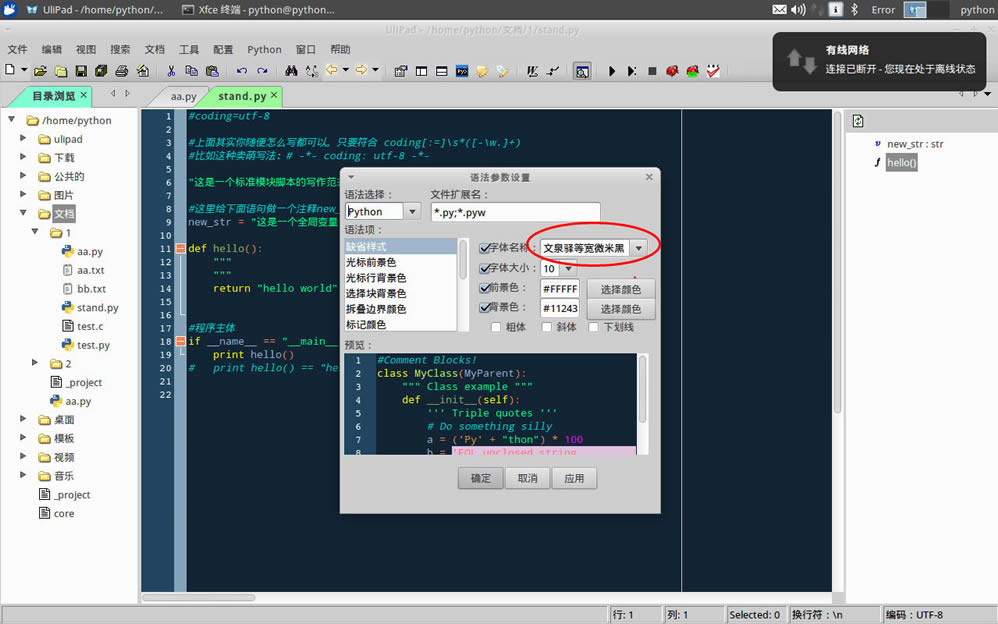
Task: Uncheck the 字体大小 font size checkbox
Action: coord(485,268)
